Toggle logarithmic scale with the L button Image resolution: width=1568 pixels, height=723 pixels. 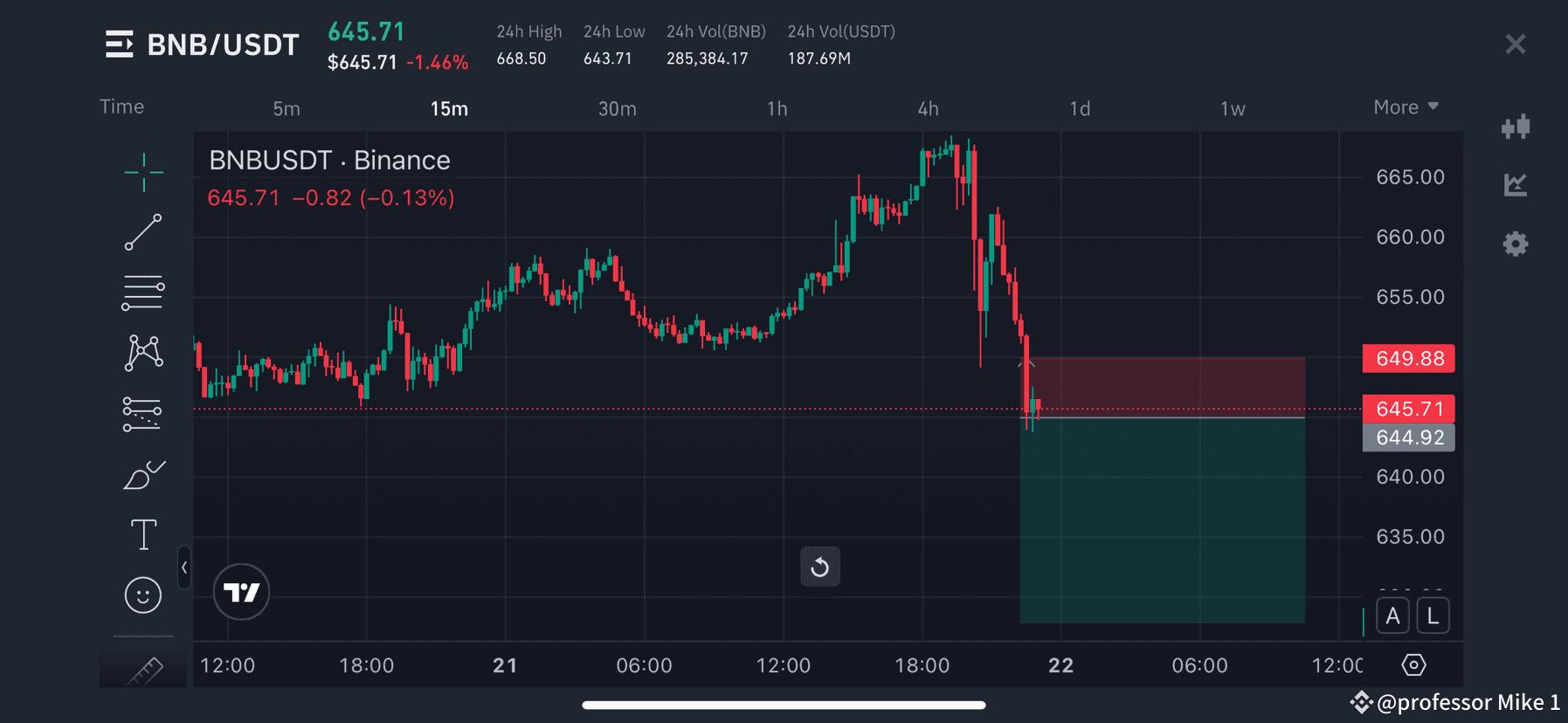coord(1433,615)
